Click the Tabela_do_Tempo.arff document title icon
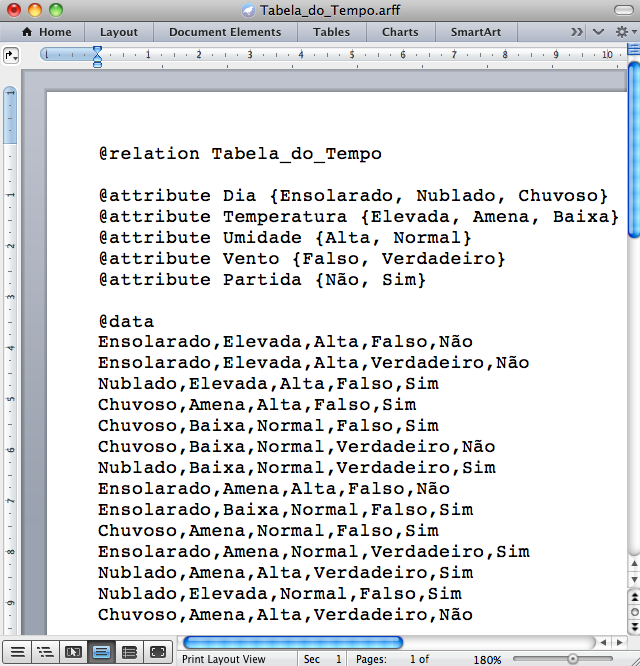The image size is (640, 666). click(x=249, y=10)
